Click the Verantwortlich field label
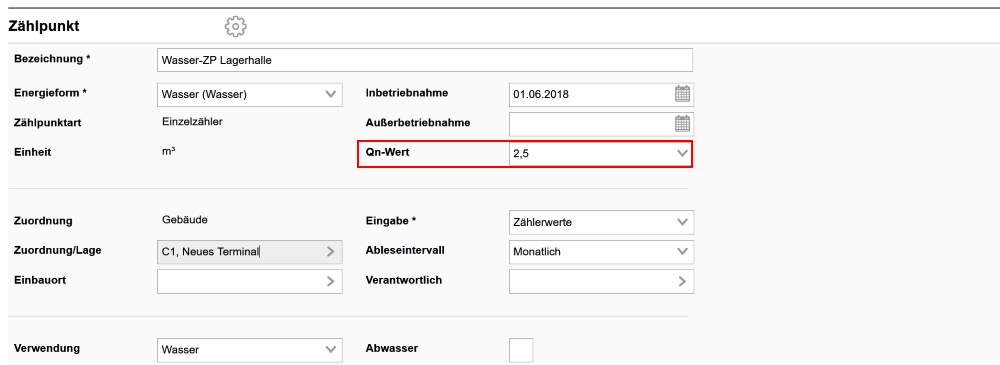Screen dimensions: 1000x365 tap(404, 279)
